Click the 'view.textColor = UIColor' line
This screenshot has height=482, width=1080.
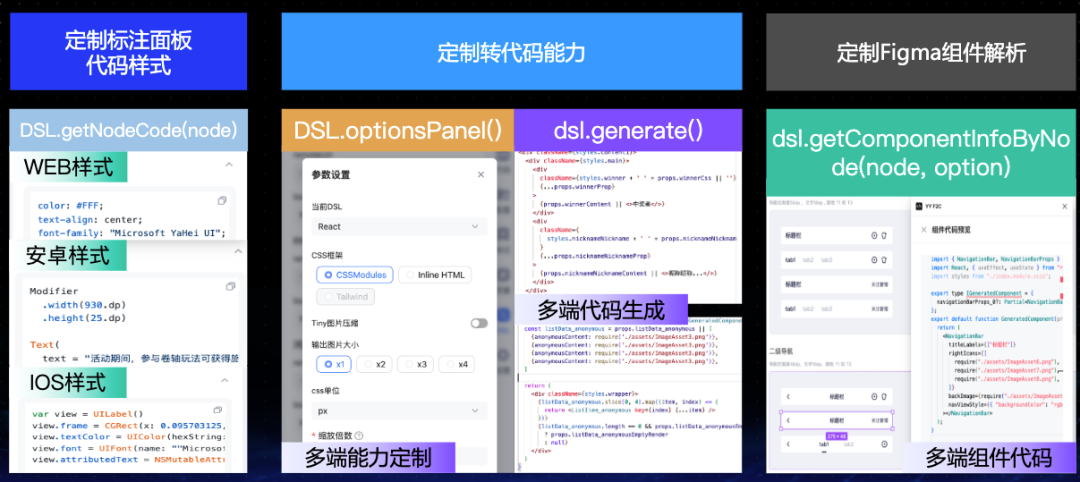coord(129,436)
